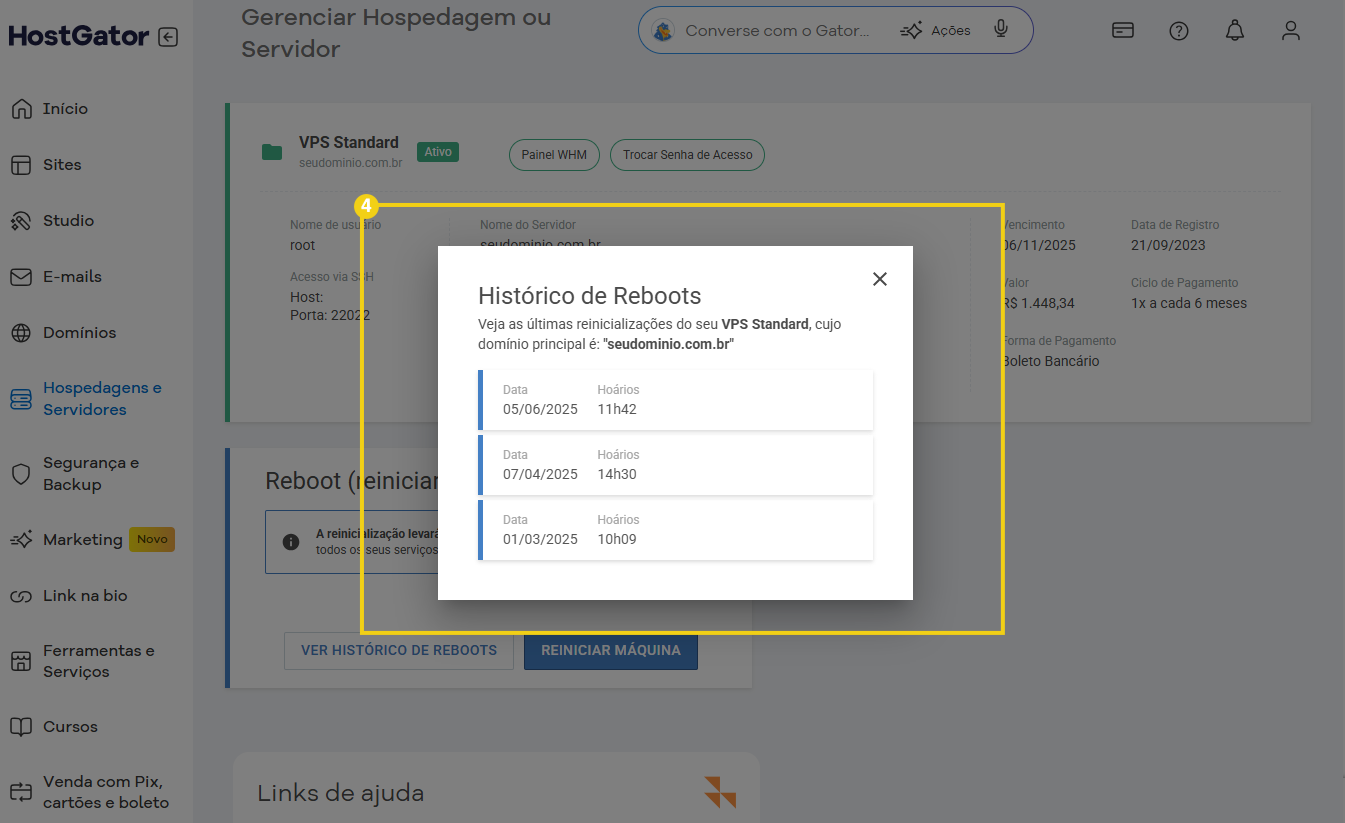Viewport: 1345px width, 823px height.
Task: Select reboot entry dated 01/03/2025
Action: (676, 530)
